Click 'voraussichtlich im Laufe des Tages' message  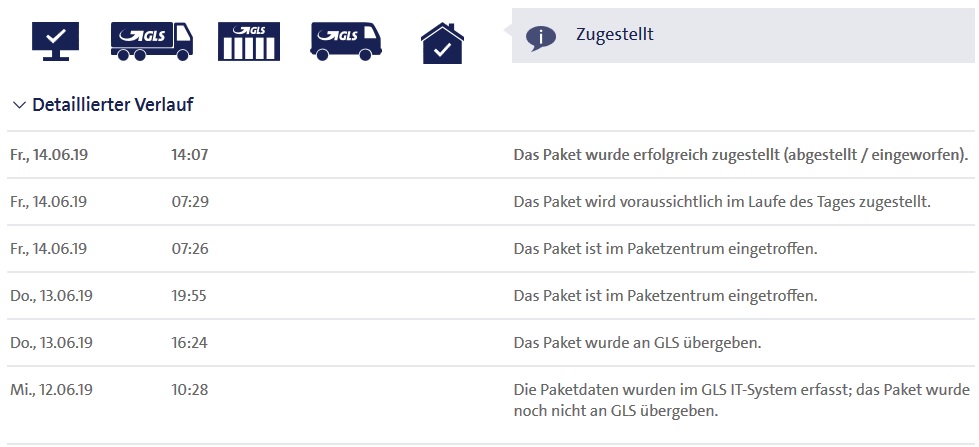point(722,202)
